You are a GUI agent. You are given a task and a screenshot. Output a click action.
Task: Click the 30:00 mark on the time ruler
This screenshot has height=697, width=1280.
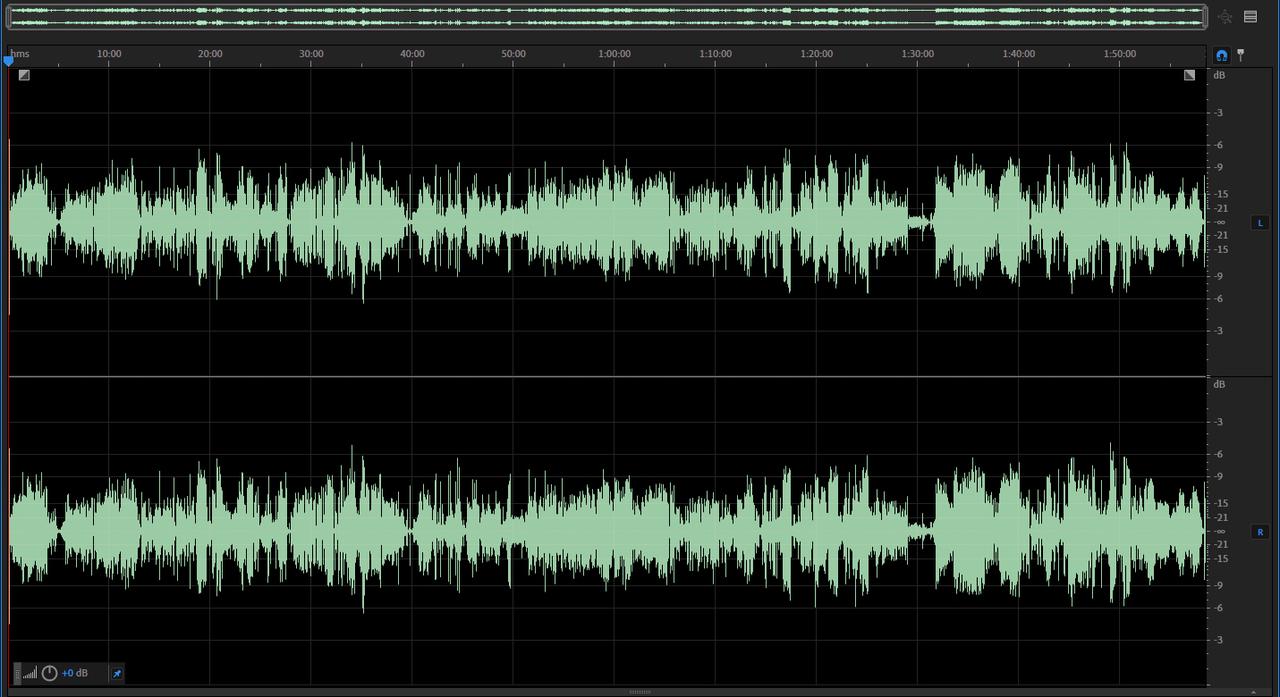coord(311,54)
